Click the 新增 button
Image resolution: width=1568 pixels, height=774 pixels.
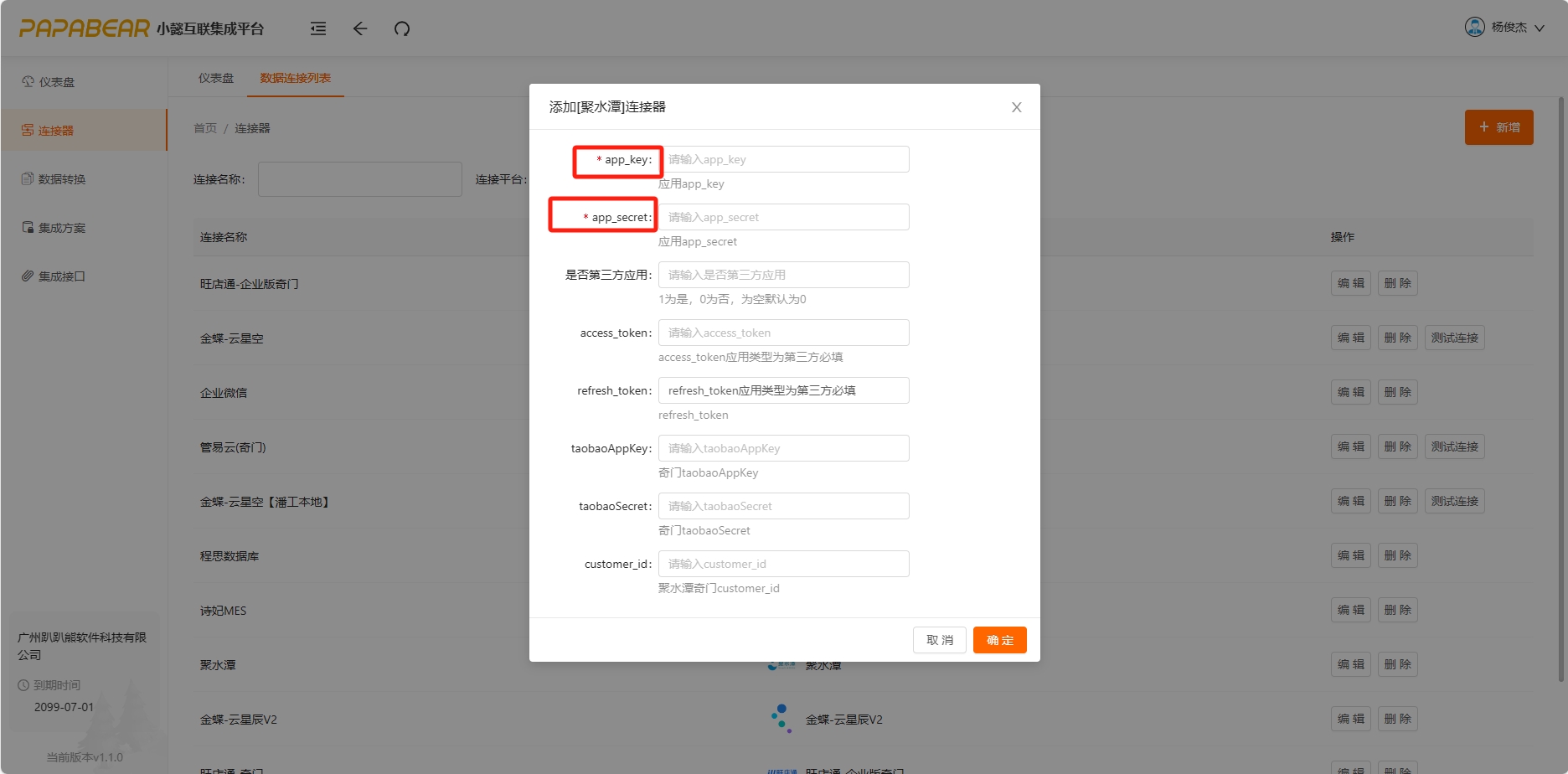[x=1498, y=127]
